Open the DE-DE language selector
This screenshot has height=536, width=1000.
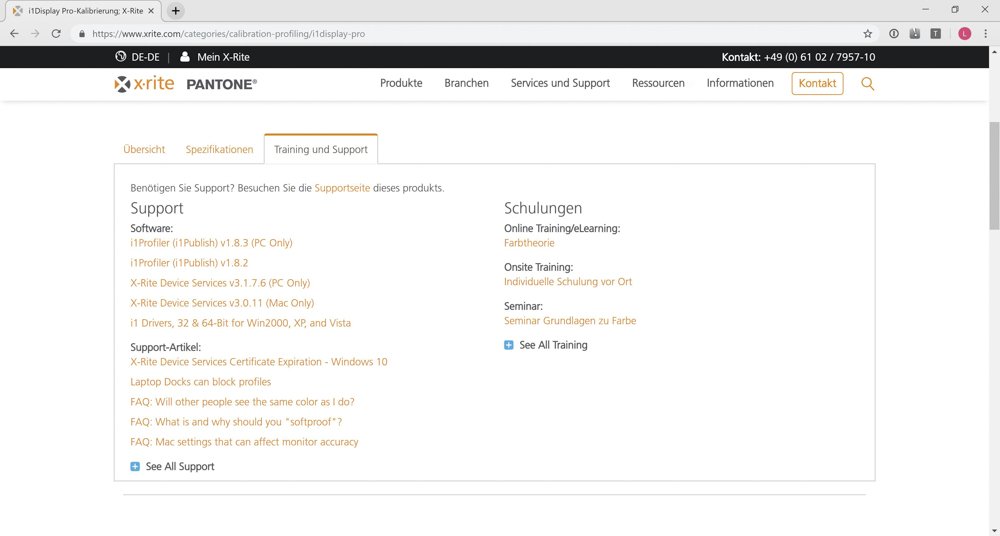(x=137, y=57)
